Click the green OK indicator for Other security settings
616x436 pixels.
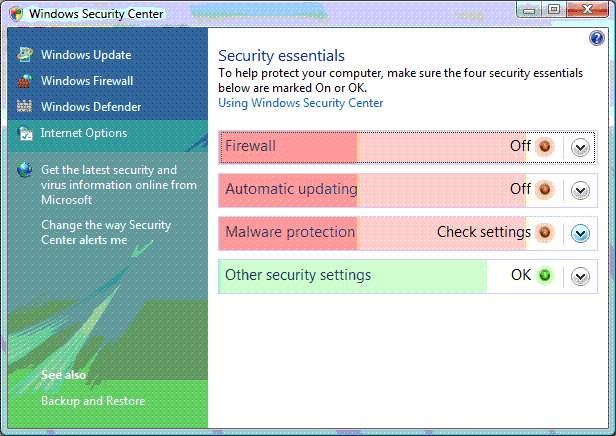(x=544, y=275)
